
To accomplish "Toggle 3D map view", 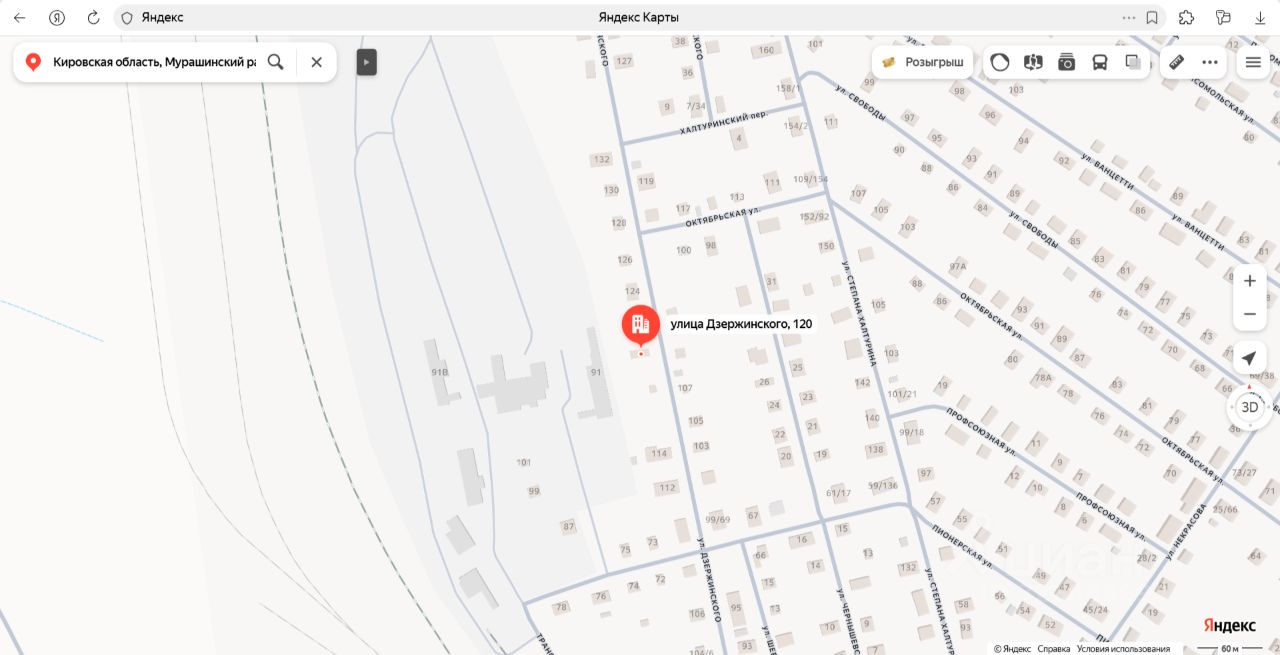I will pos(1249,407).
